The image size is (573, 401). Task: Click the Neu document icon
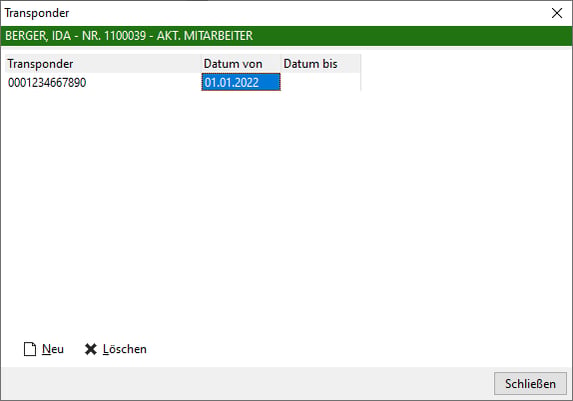point(30,349)
